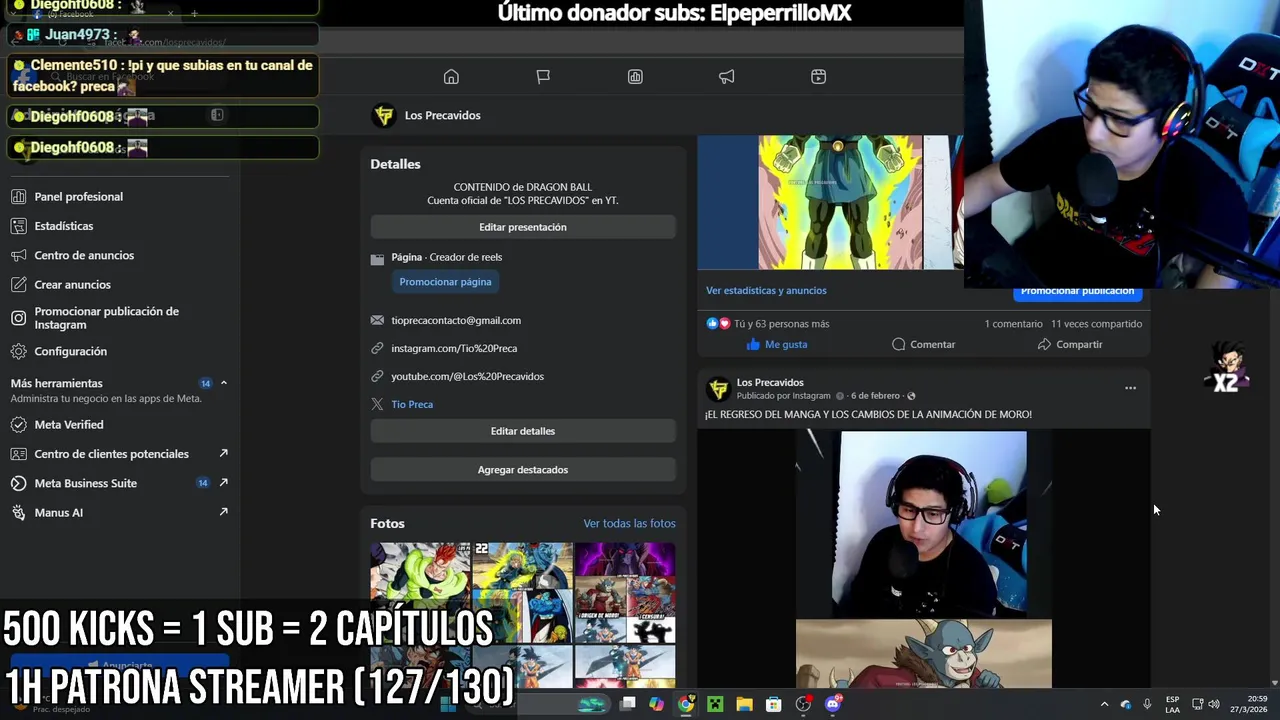Image resolution: width=1280 pixels, height=720 pixels.
Task: Click the Promocionar página button
Action: (x=445, y=282)
